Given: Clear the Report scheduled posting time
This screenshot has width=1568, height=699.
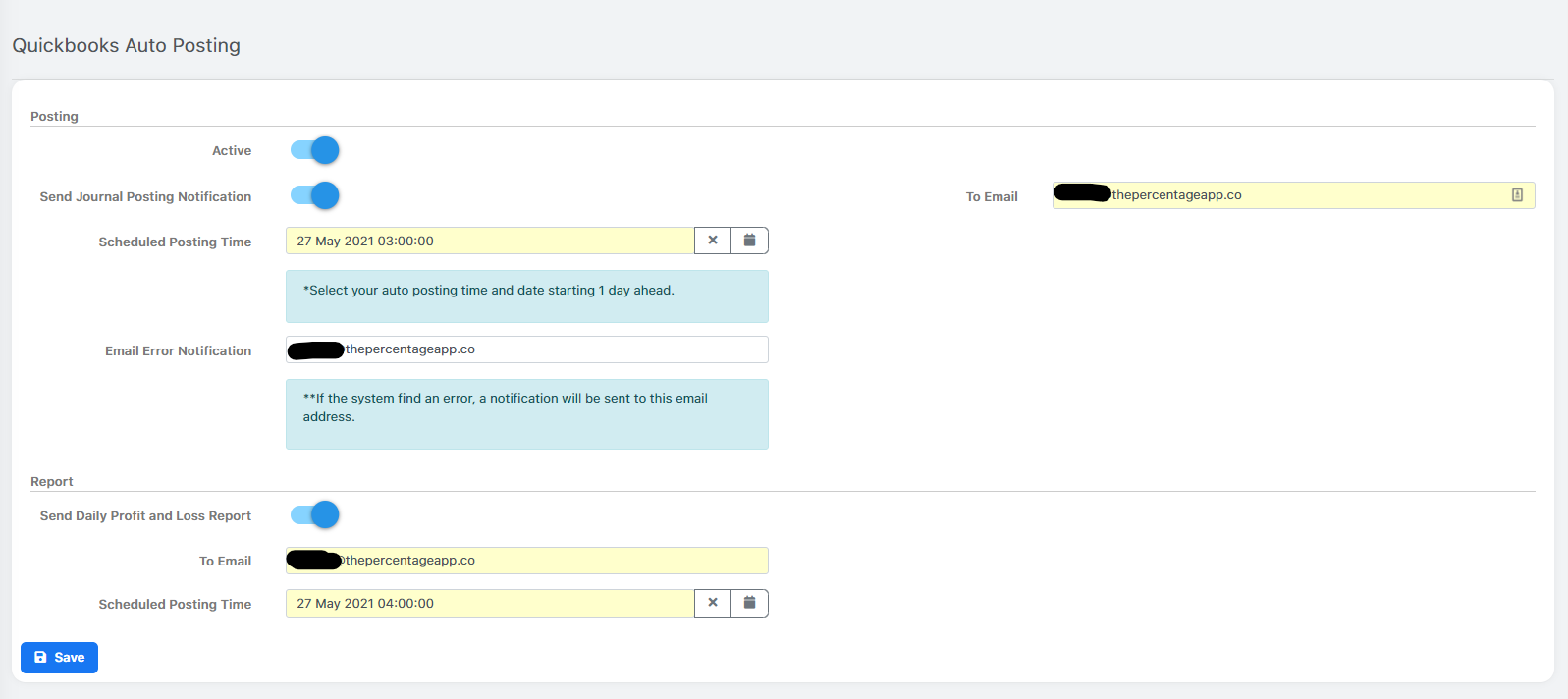Looking at the screenshot, I should (x=713, y=603).
